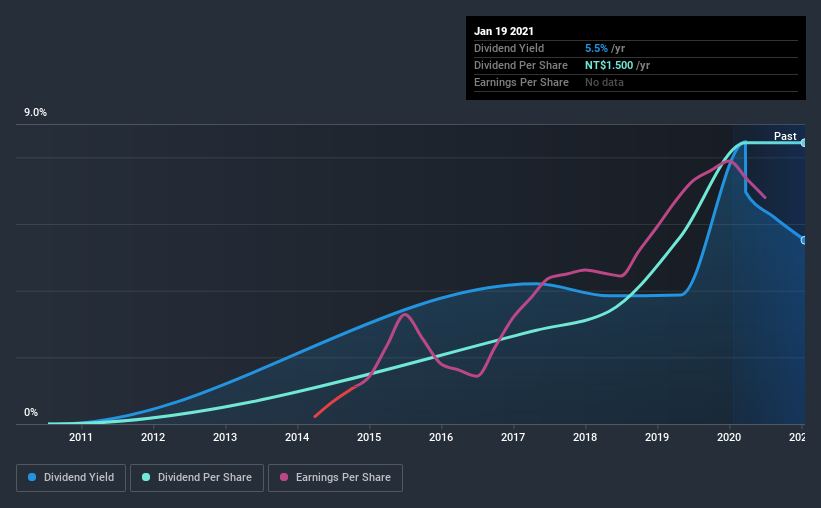Click the No data earnings value
This screenshot has height=508, width=821.
click(x=604, y=82)
